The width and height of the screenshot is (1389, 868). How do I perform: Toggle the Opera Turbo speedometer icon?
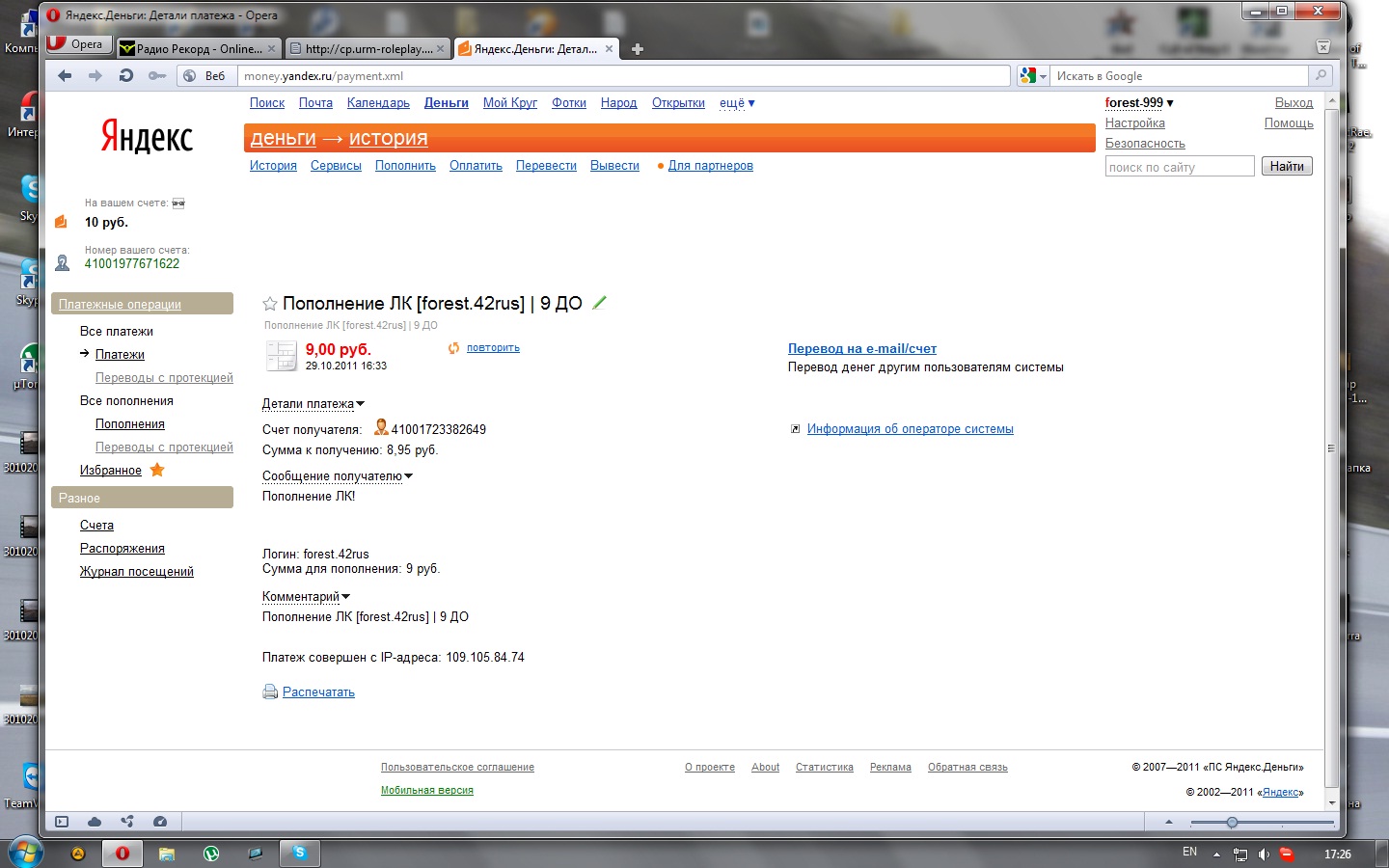[x=160, y=822]
